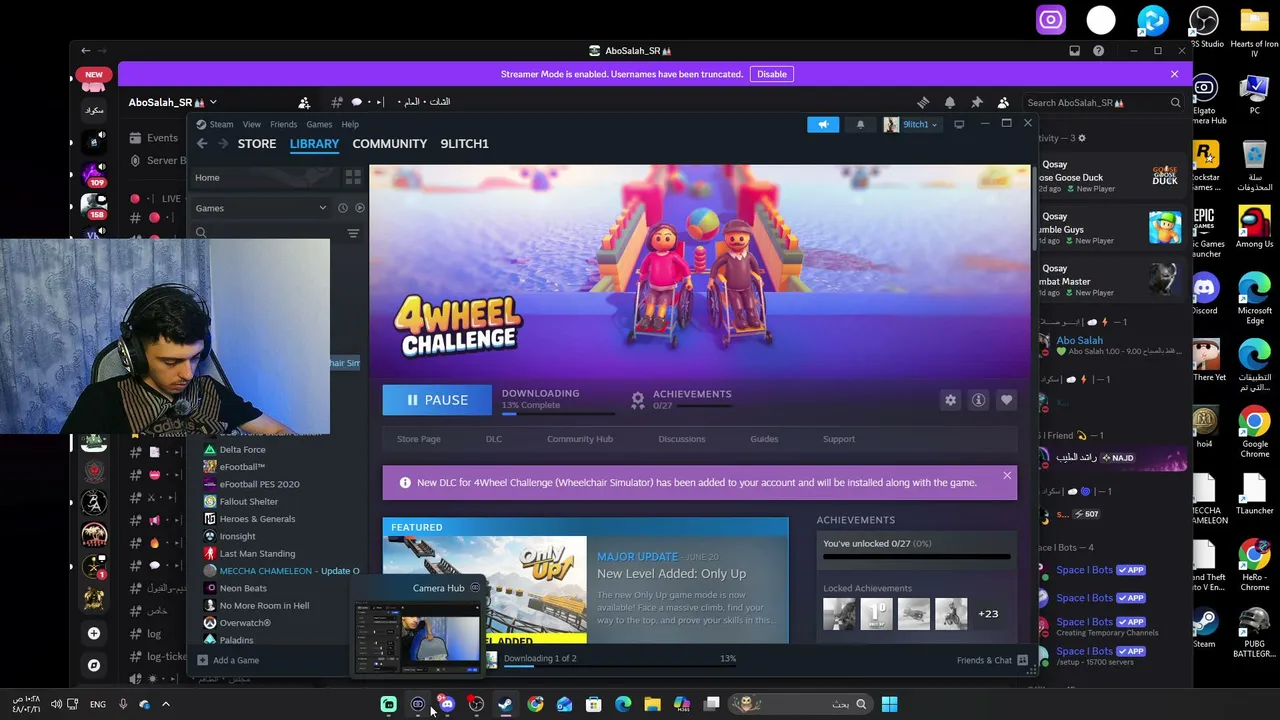The image size is (1280, 720).
Task: Open the Downloading 1 of 2 status bar
Action: 620,659
